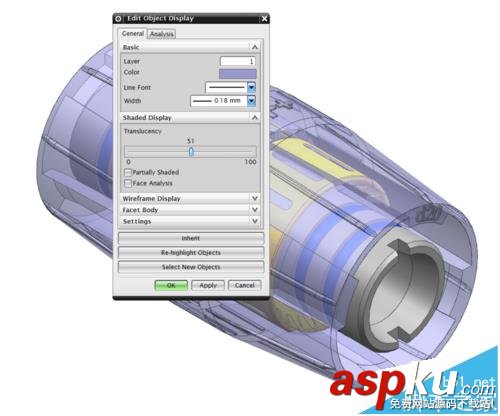Click the Inherit button
Image resolution: width=500 pixels, height=416 pixels.
click(x=191, y=238)
